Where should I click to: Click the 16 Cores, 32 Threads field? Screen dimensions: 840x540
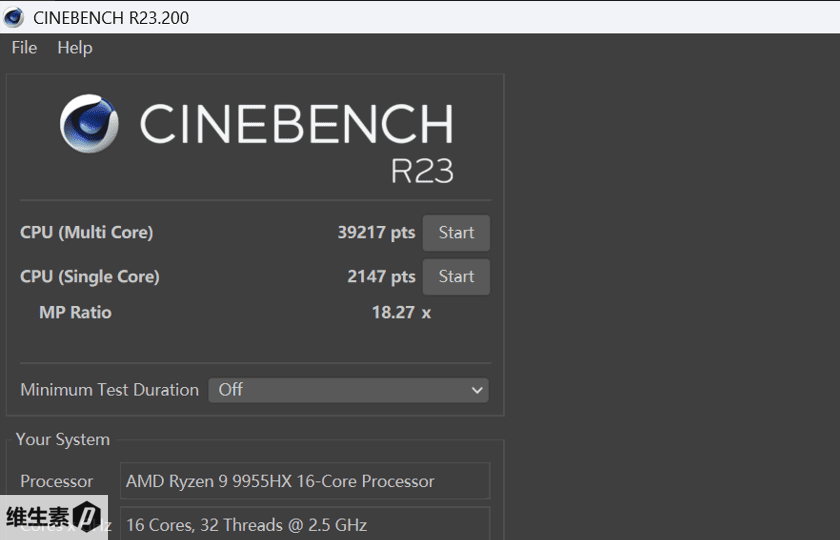click(305, 524)
